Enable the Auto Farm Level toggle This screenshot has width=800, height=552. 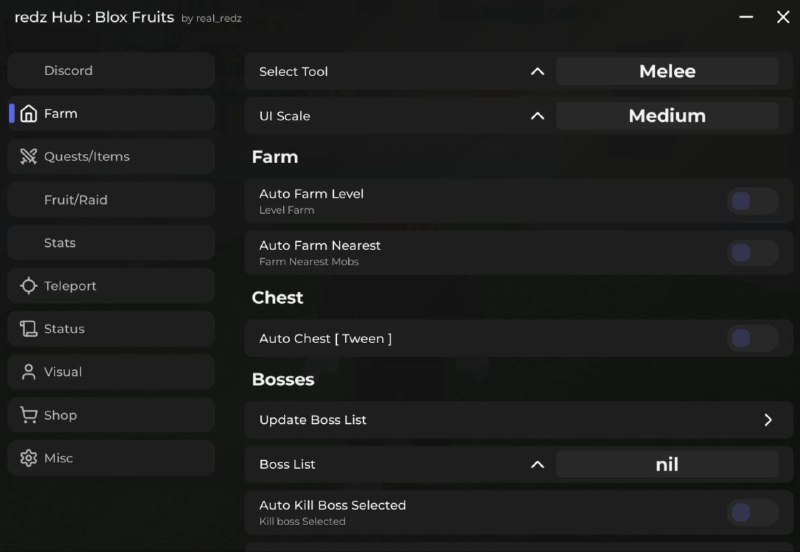tap(752, 201)
